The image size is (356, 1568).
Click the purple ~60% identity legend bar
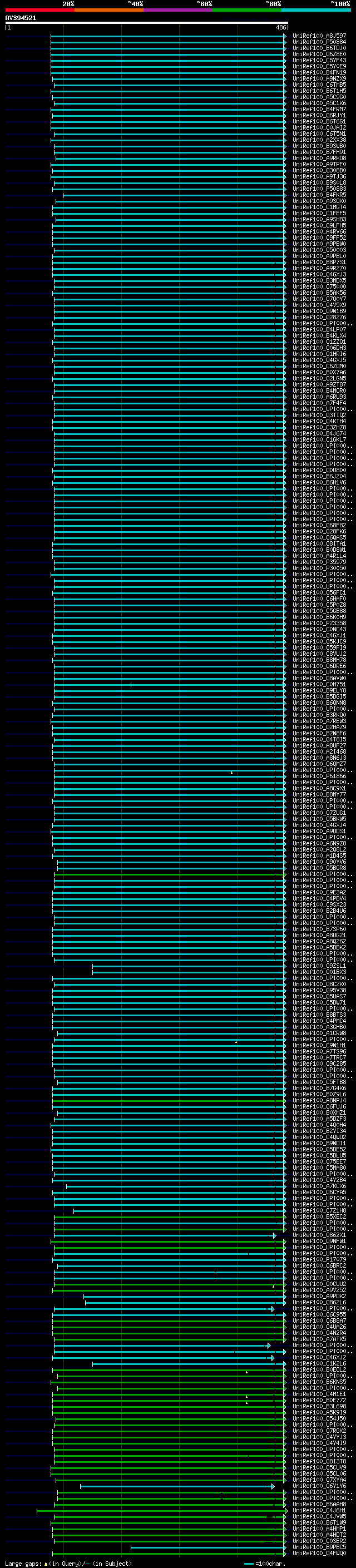[177, 10]
